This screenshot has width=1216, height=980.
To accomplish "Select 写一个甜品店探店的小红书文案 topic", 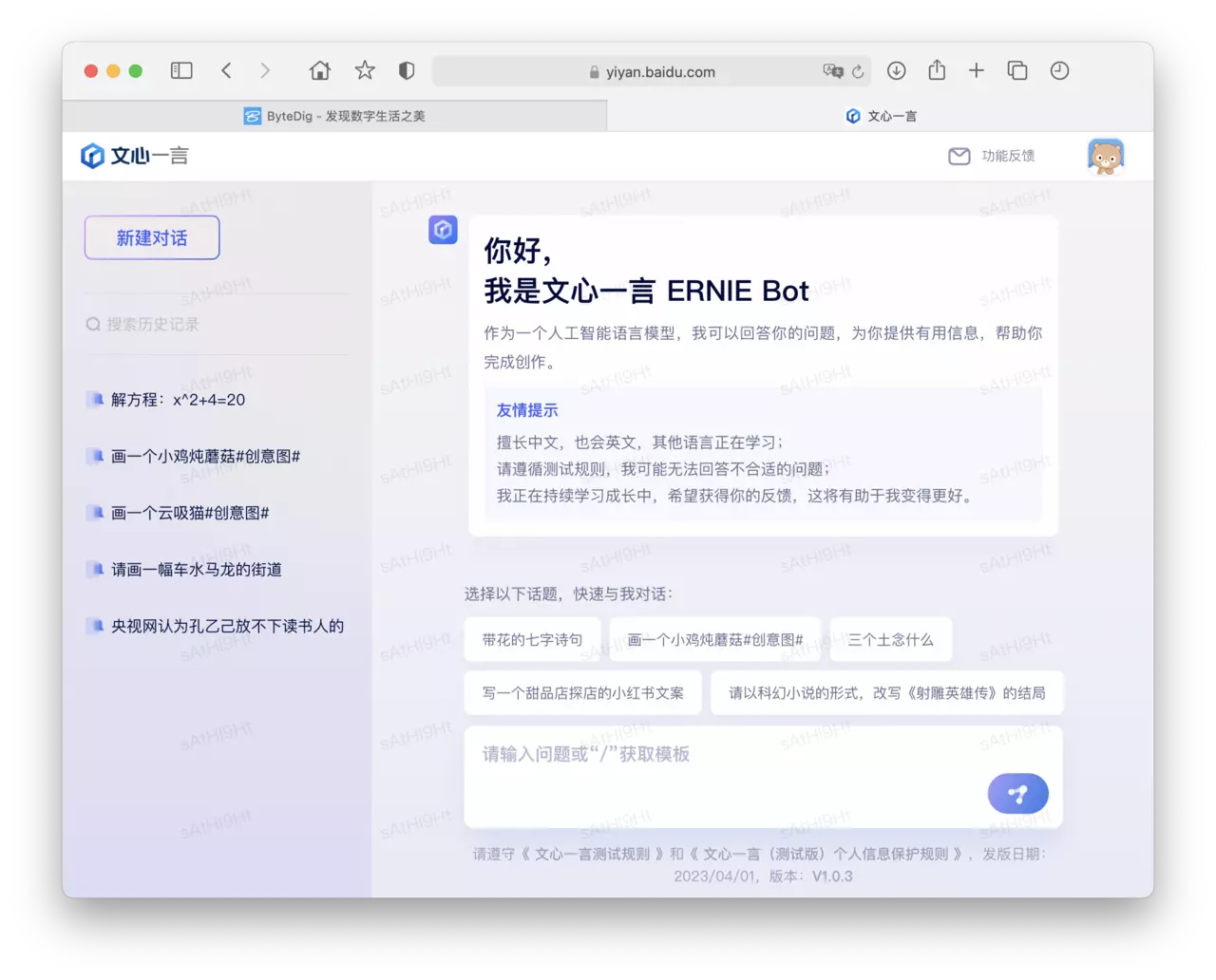I will coord(583,693).
